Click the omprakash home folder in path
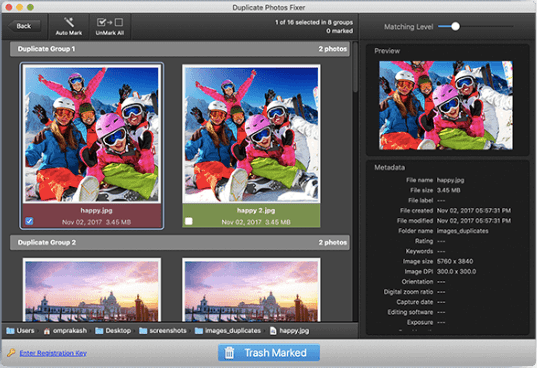This screenshot has height=368, width=537. [65, 331]
